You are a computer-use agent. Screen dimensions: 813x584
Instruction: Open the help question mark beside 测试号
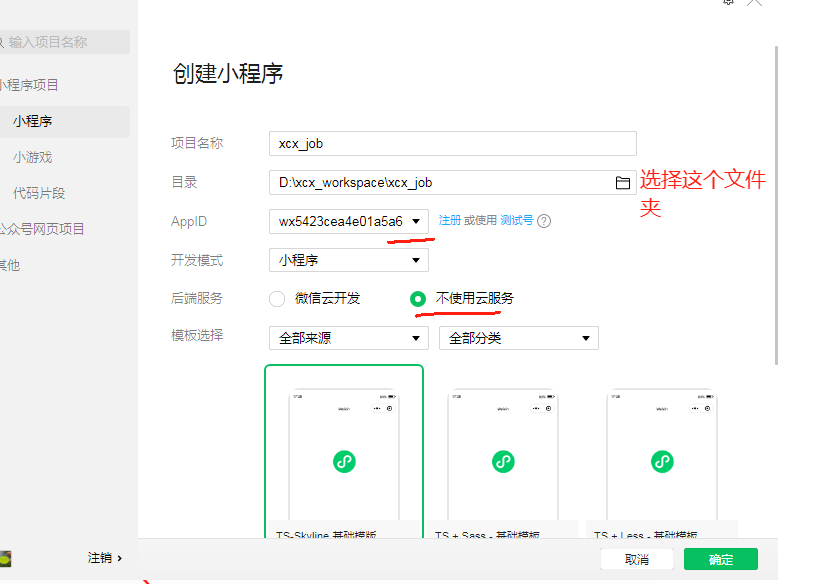(x=544, y=221)
